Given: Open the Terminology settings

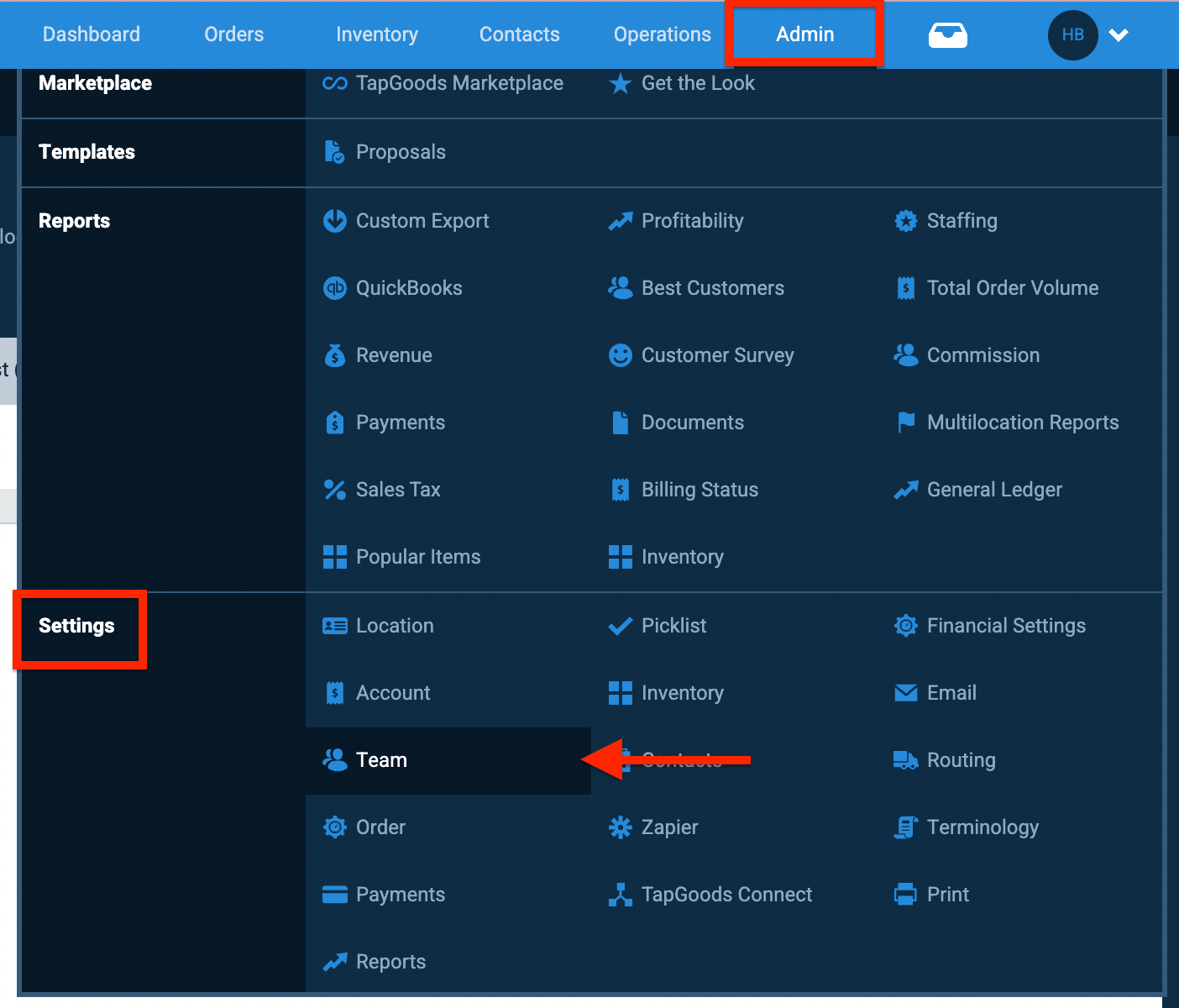Looking at the screenshot, I should click(x=982, y=827).
